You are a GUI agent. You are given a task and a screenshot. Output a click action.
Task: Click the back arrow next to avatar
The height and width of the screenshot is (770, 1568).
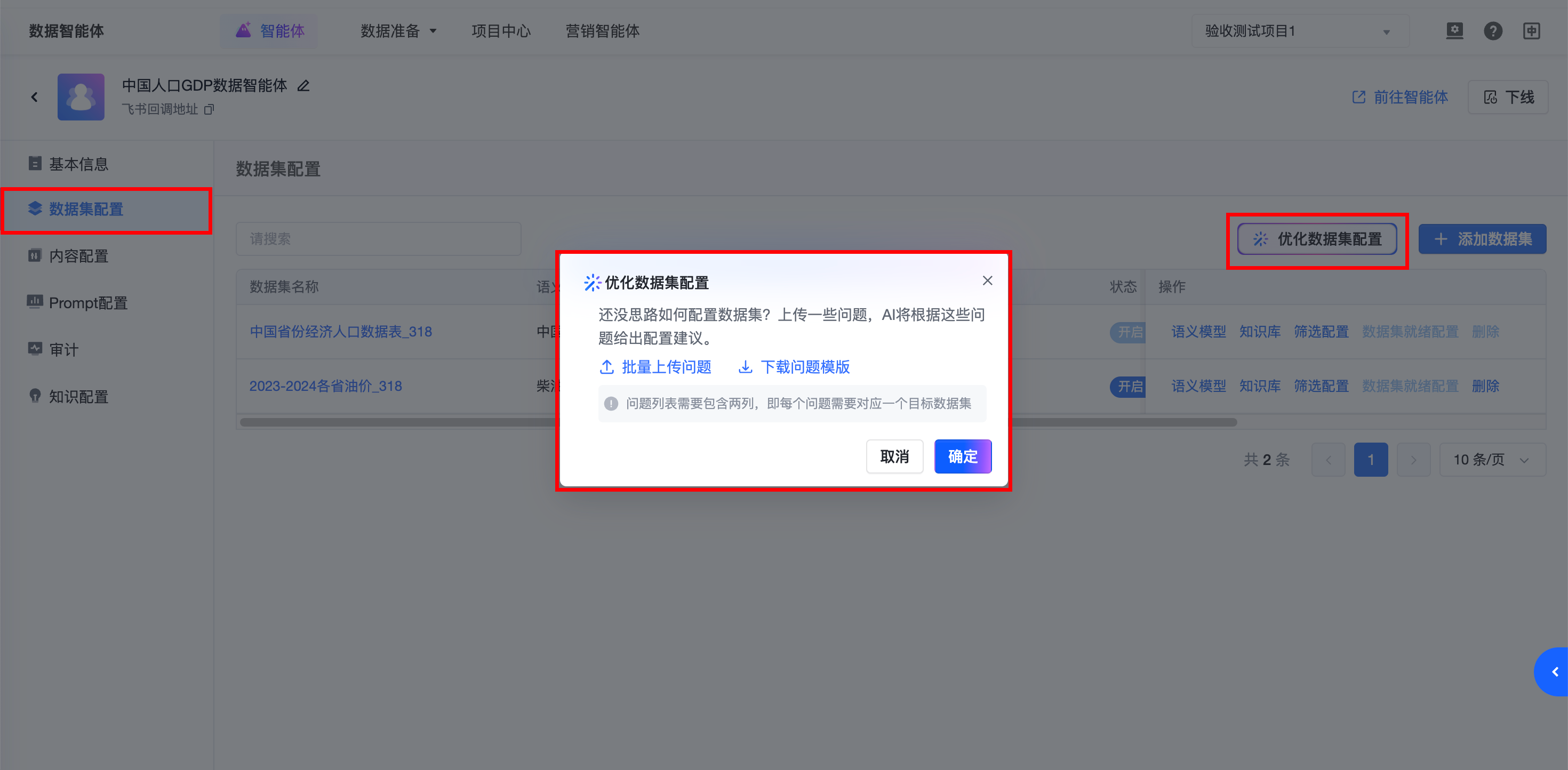tap(35, 97)
